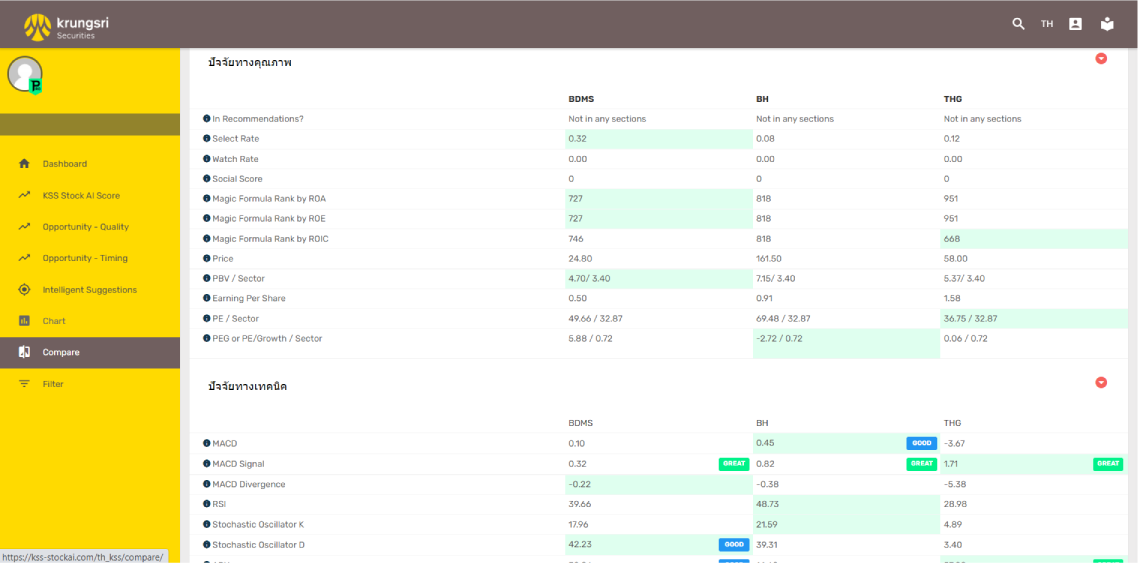Image resolution: width=1138 pixels, height=563 pixels.
Task: Click info icon beside Watch Rate
Action: pos(207,159)
